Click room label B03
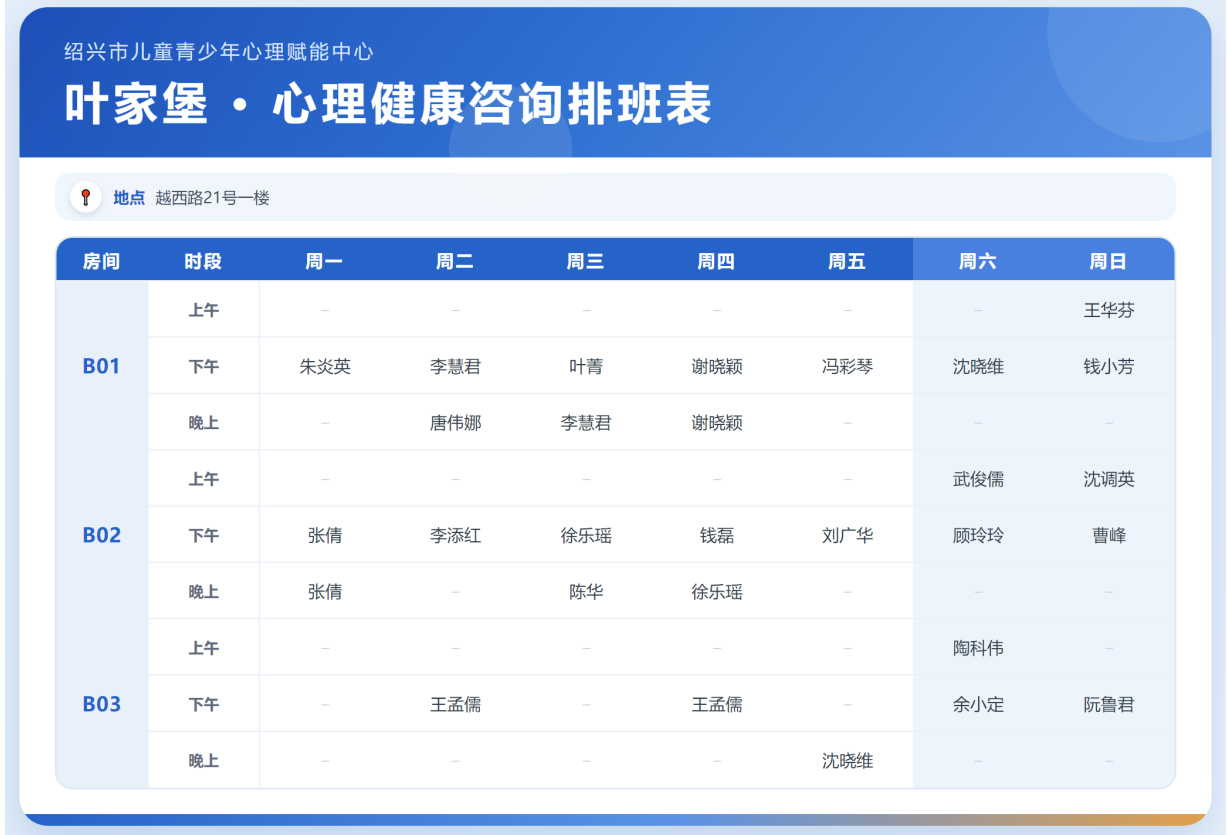This screenshot has height=835, width=1227. [x=101, y=704]
